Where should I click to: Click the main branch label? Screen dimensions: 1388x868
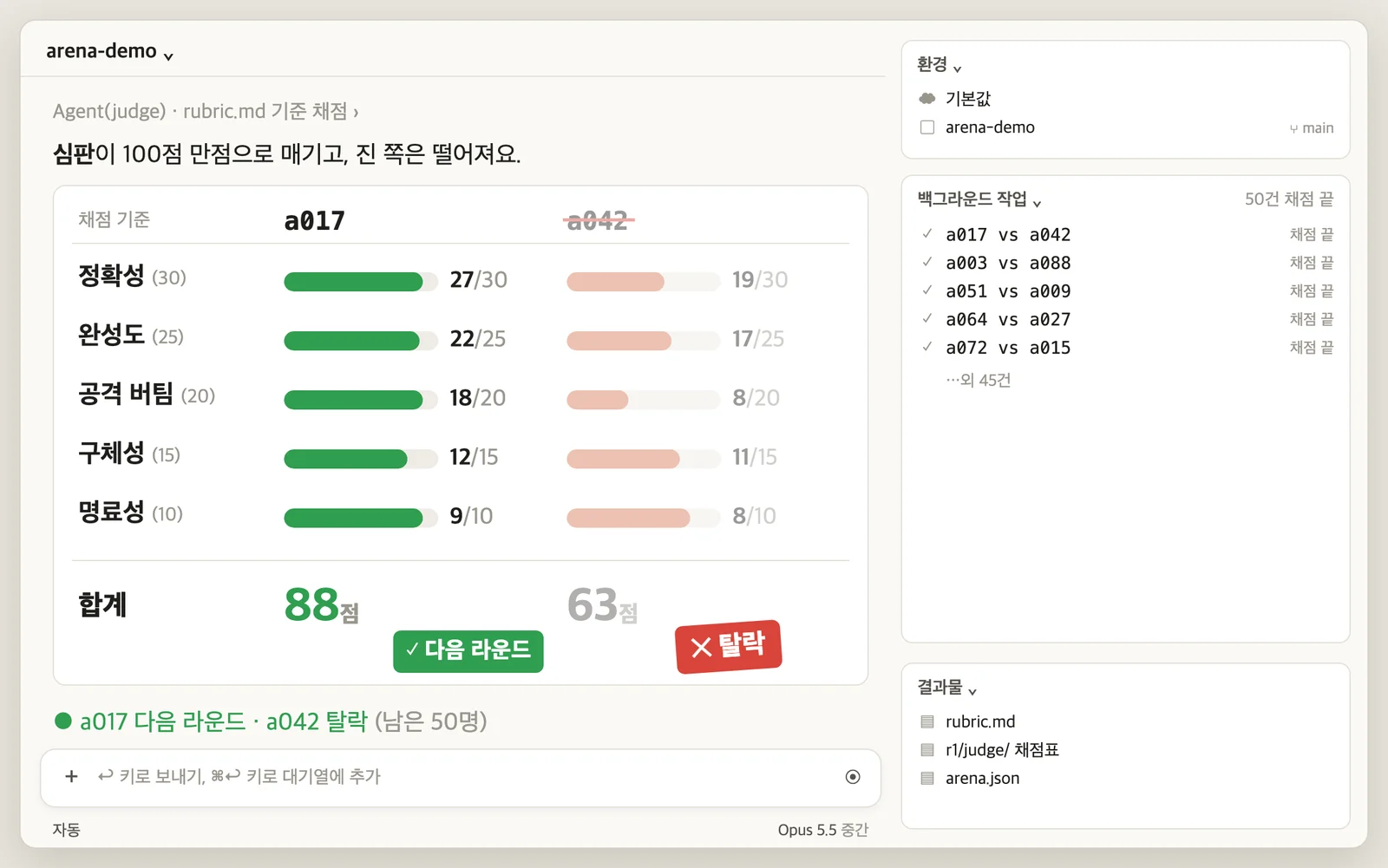pos(1312,128)
